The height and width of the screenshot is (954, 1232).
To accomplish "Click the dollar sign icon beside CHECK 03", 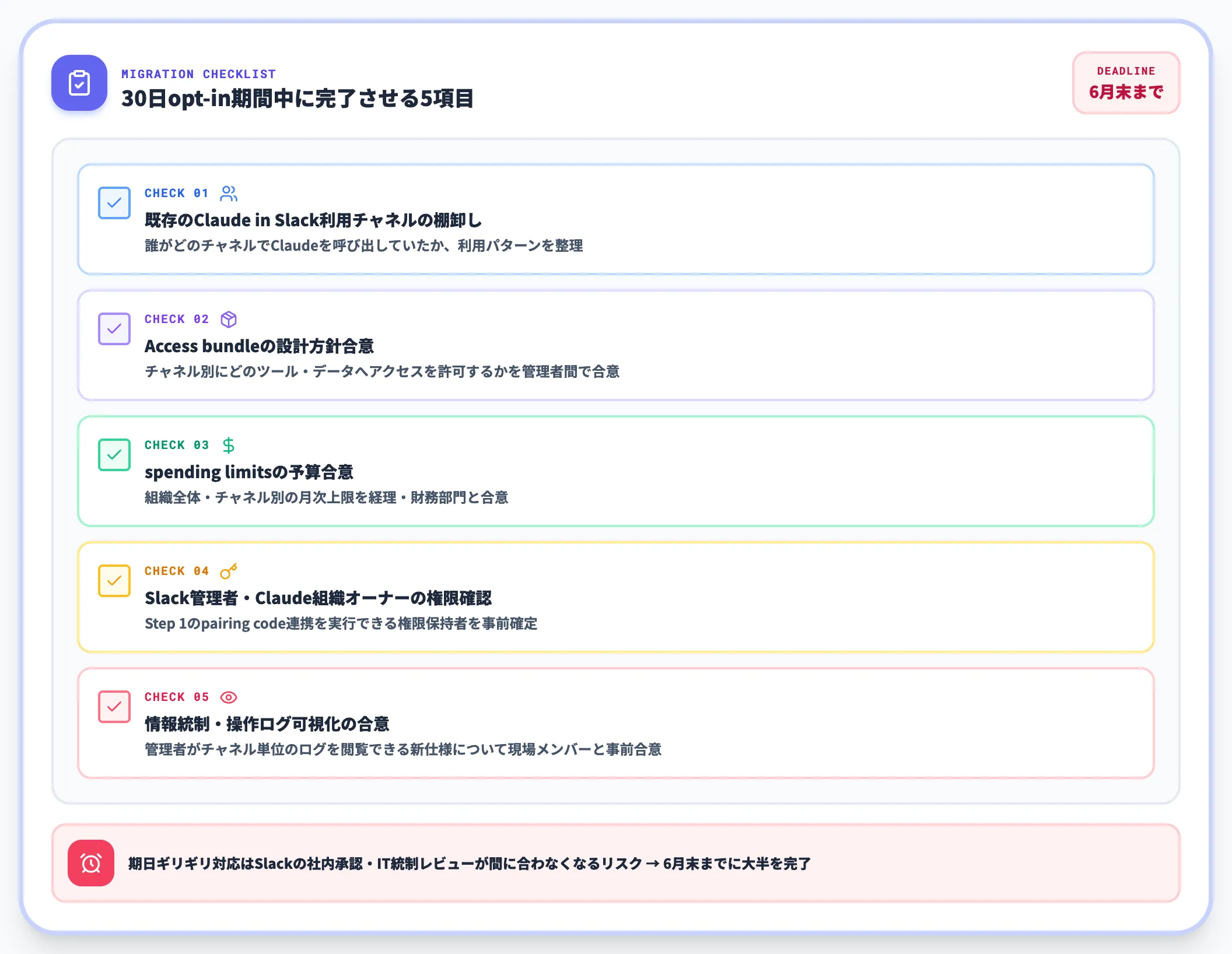I will tap(229, 445).
